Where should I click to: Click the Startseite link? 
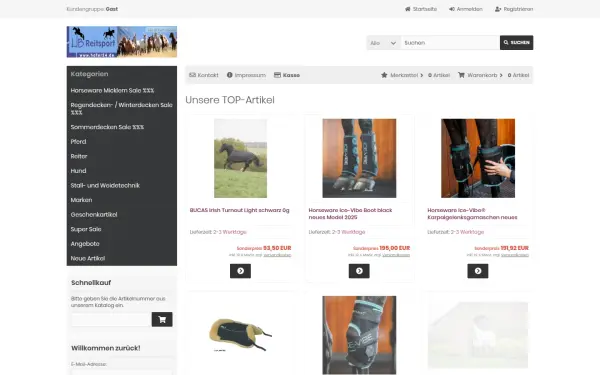pos(425,9)
